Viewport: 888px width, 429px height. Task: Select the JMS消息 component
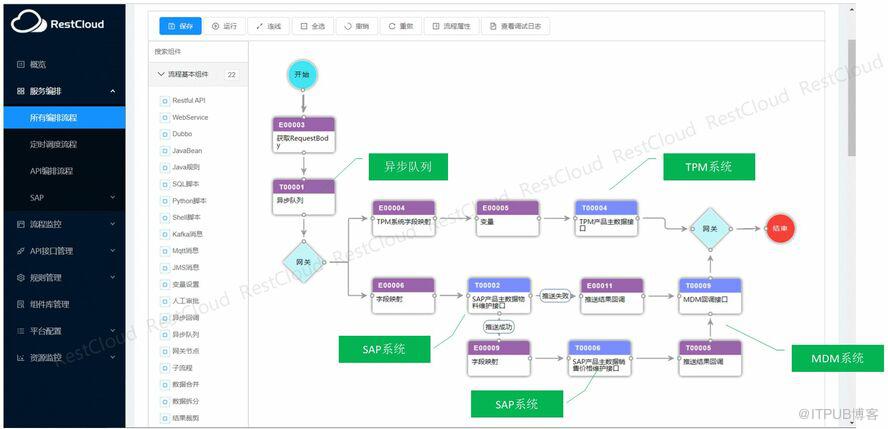click(x=181, y=267)
